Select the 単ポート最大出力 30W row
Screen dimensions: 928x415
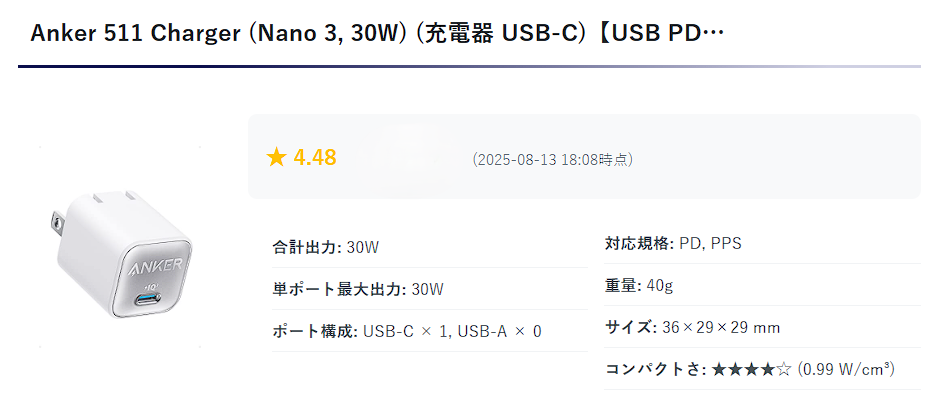[x=430, y=289]
